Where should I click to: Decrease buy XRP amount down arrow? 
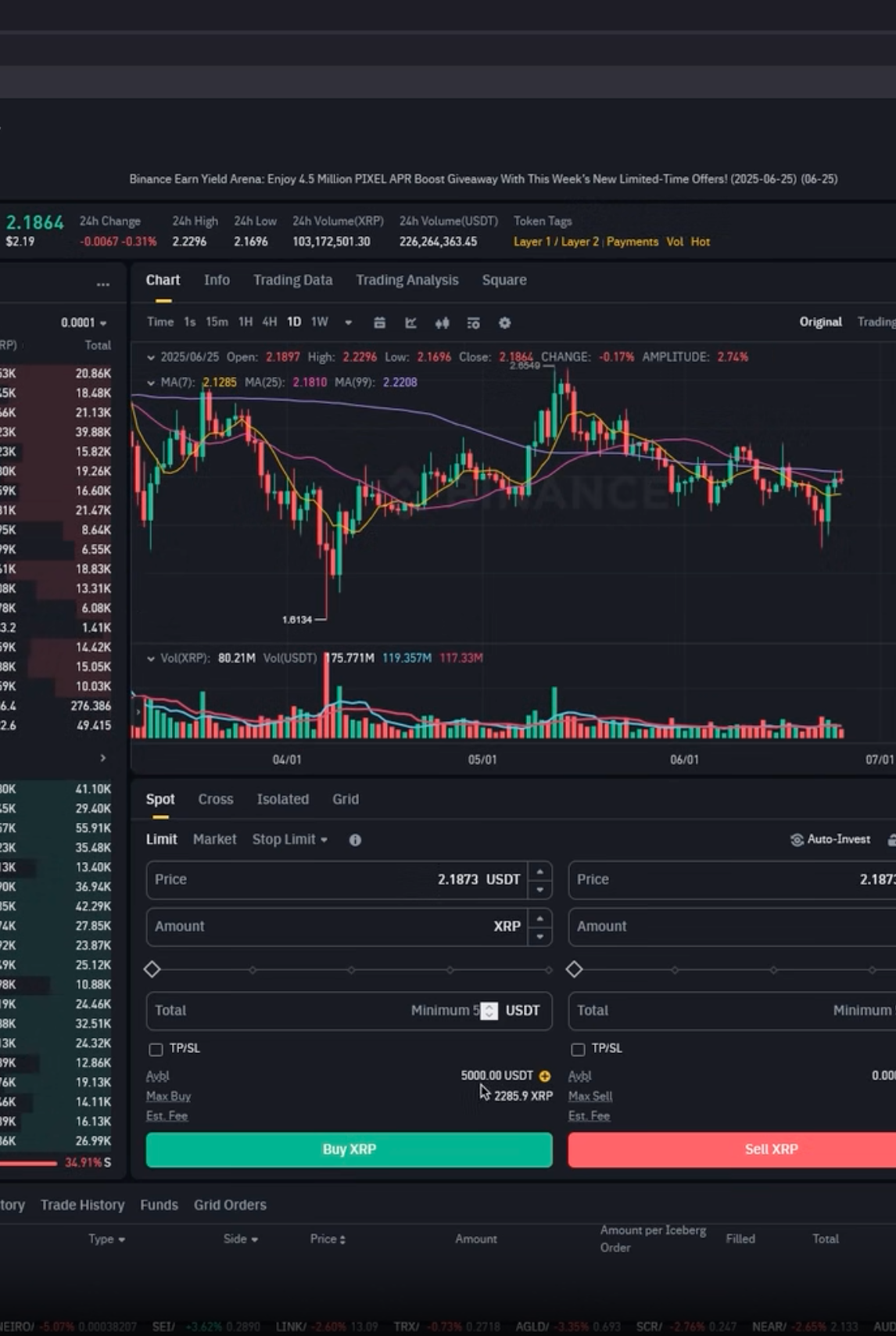tap(539, 936)
